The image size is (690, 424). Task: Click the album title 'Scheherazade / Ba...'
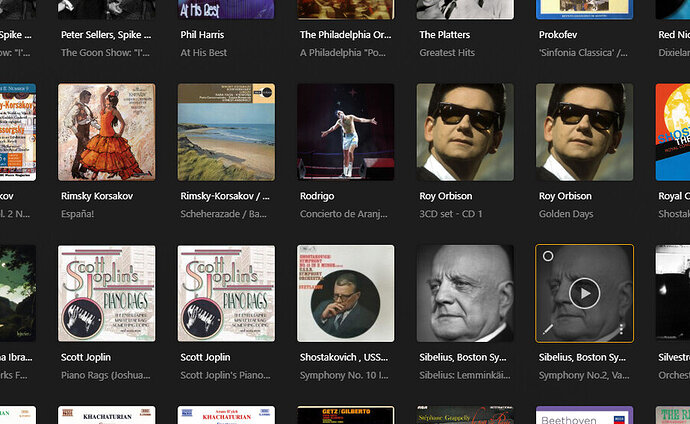223,214
